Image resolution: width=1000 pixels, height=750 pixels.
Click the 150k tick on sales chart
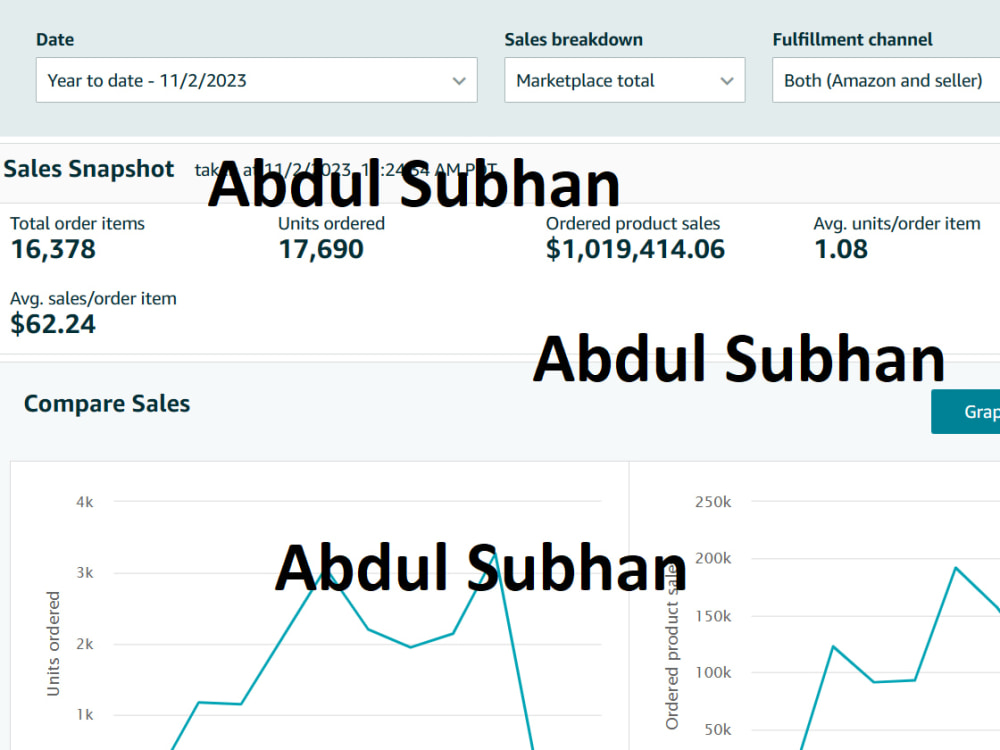[x=713, y=616]
